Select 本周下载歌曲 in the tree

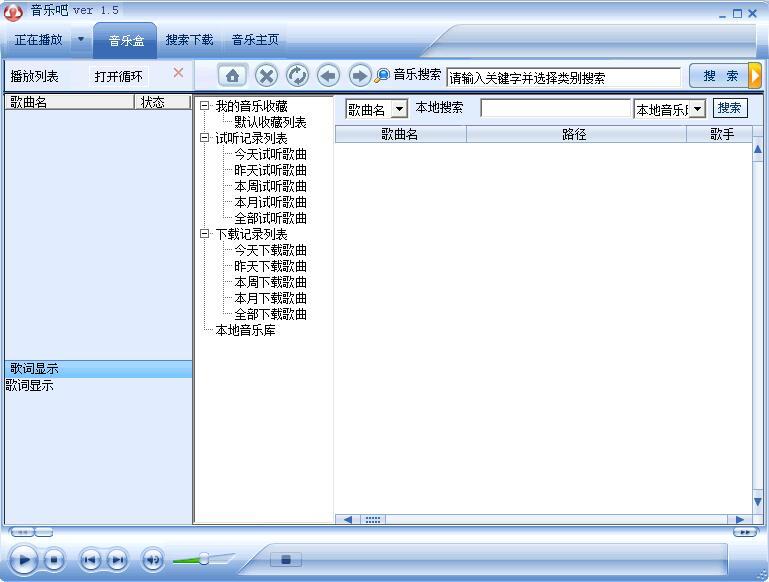tap(270, 282)
